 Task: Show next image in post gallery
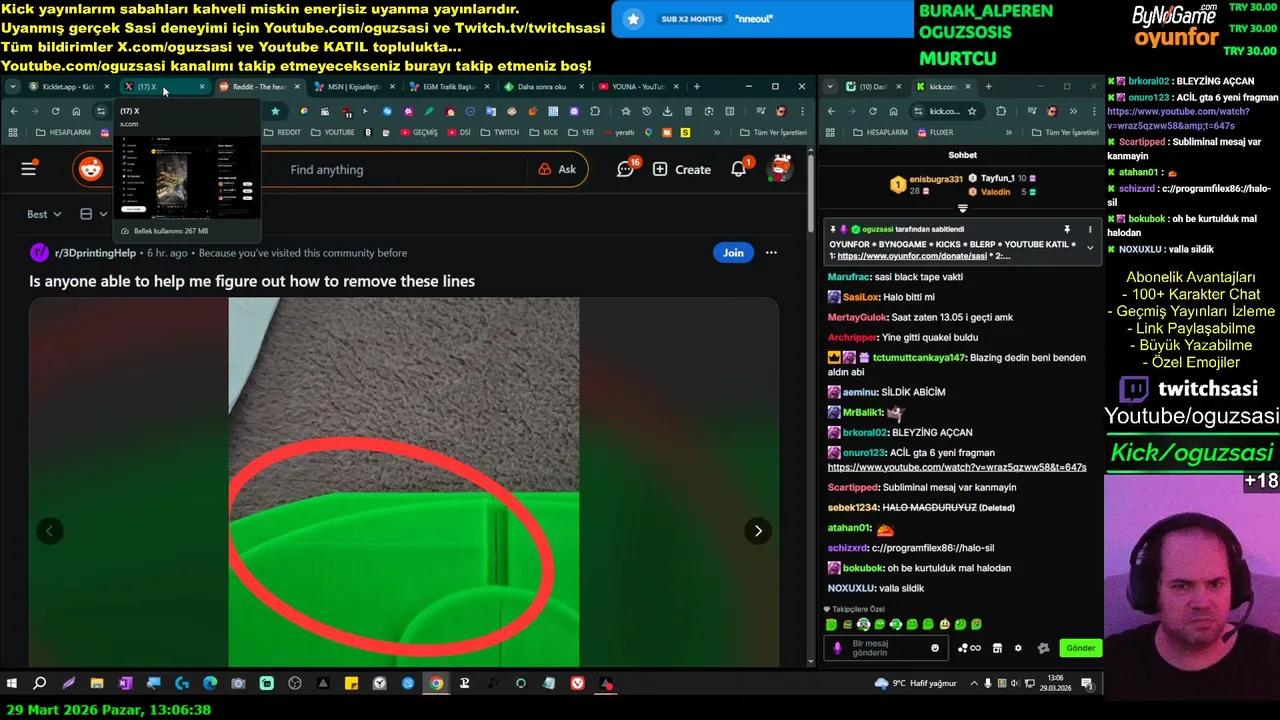tap(758, 531)
